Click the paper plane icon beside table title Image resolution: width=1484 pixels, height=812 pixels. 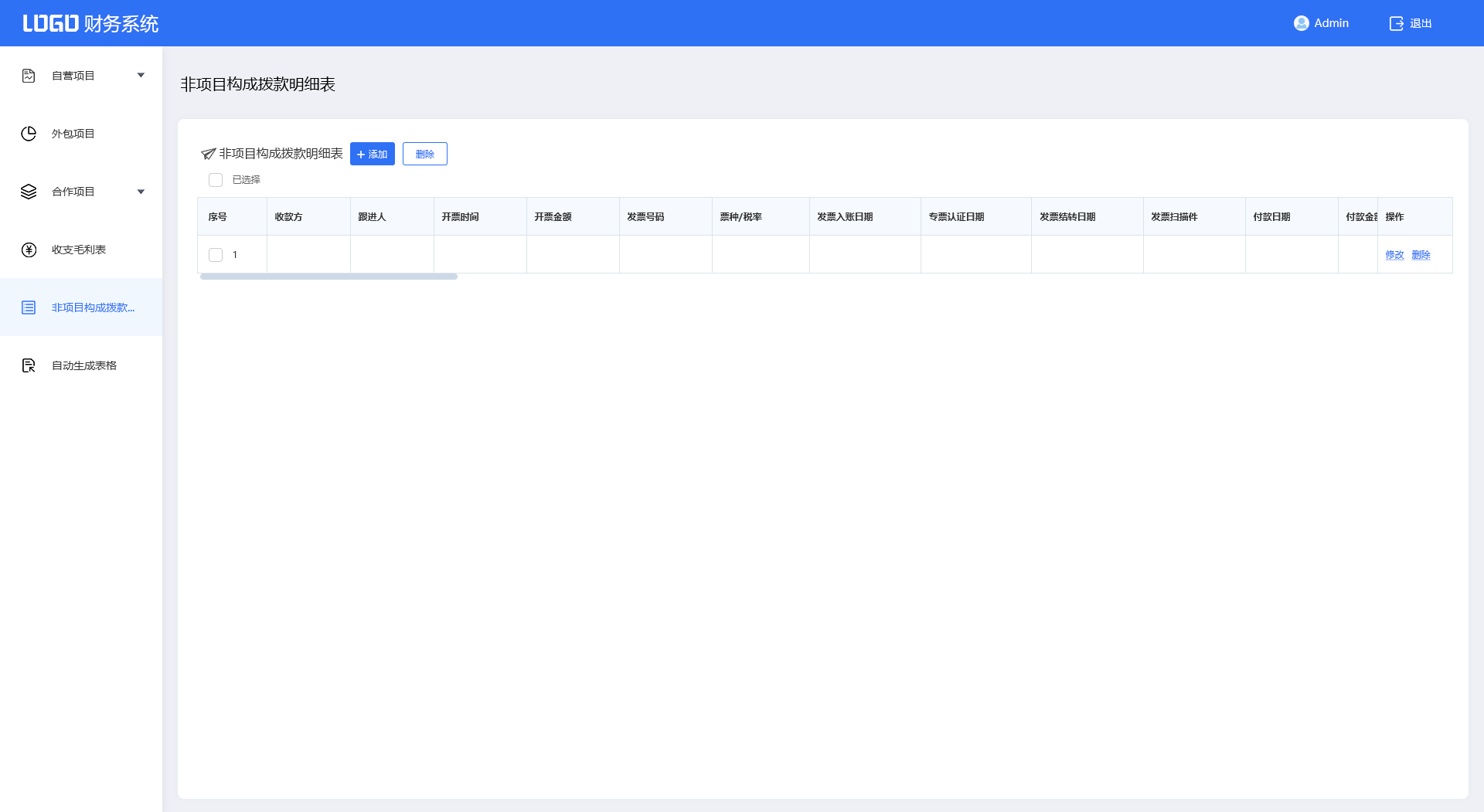208,154
